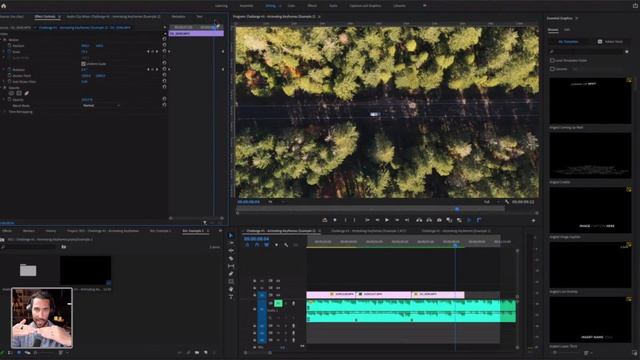Click the Extract button in Program monitor
Viewport: 640px width, 360px height.
click(x=429, y=220)
